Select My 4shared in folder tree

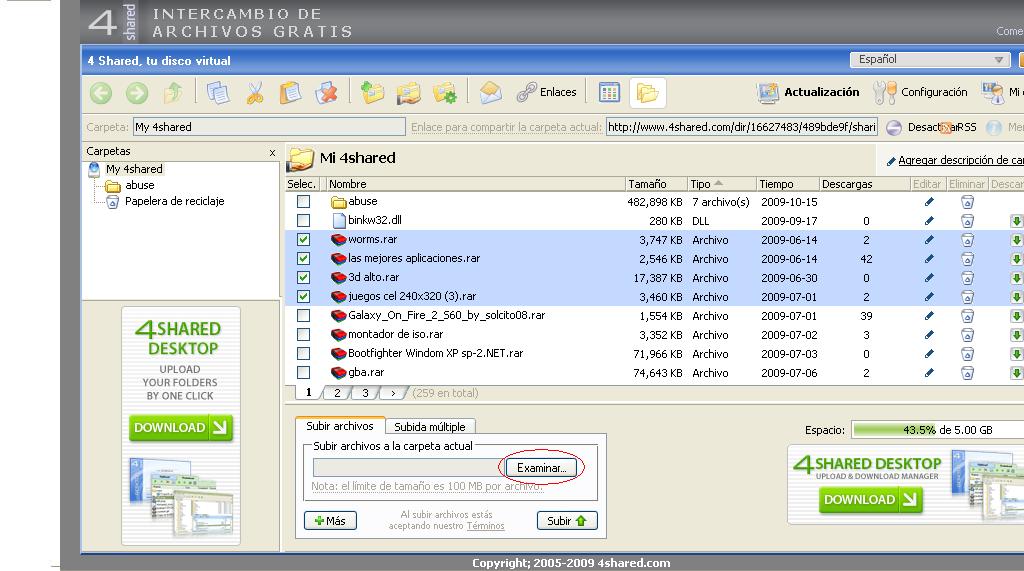pos(134,169)
